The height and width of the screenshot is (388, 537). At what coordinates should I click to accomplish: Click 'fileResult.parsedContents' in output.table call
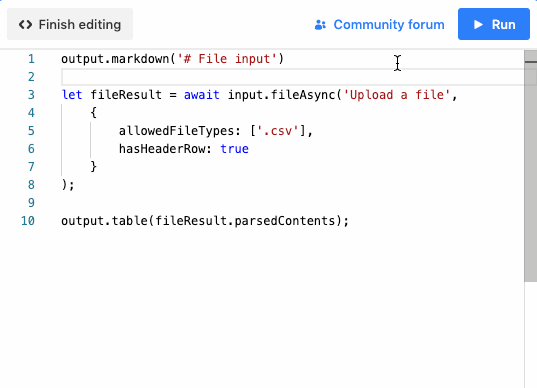[245, 221]
